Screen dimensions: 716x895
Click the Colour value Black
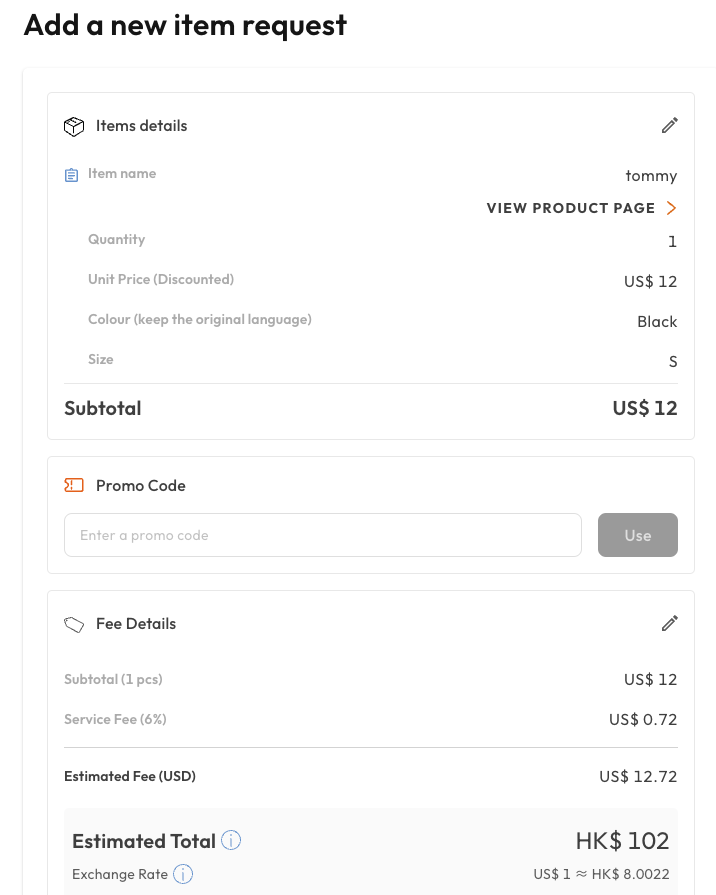657,321
